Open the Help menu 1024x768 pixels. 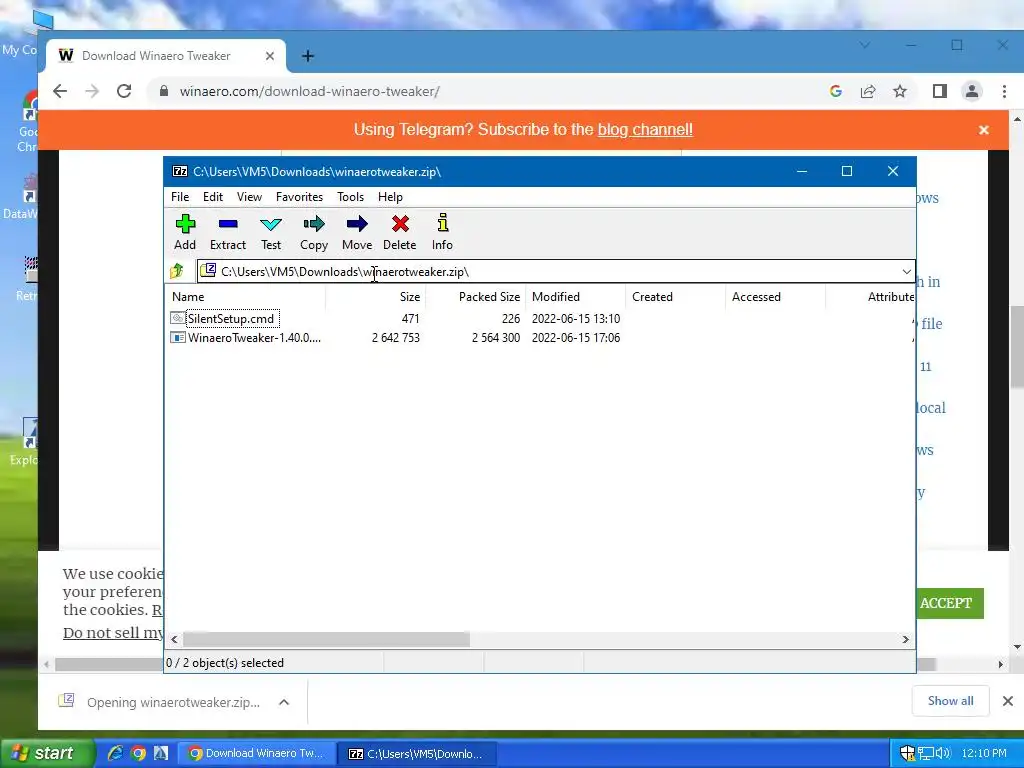(x=390, y=197)
